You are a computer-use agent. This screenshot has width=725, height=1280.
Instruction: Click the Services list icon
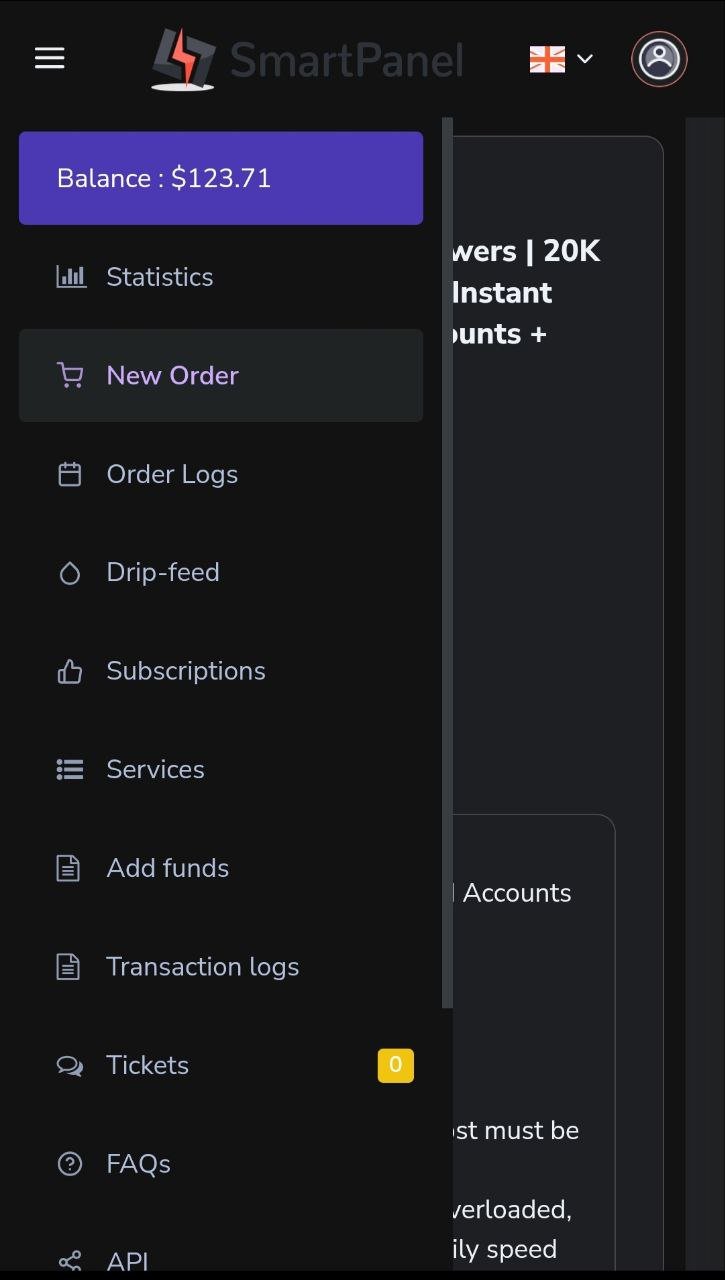click(70, 770)
